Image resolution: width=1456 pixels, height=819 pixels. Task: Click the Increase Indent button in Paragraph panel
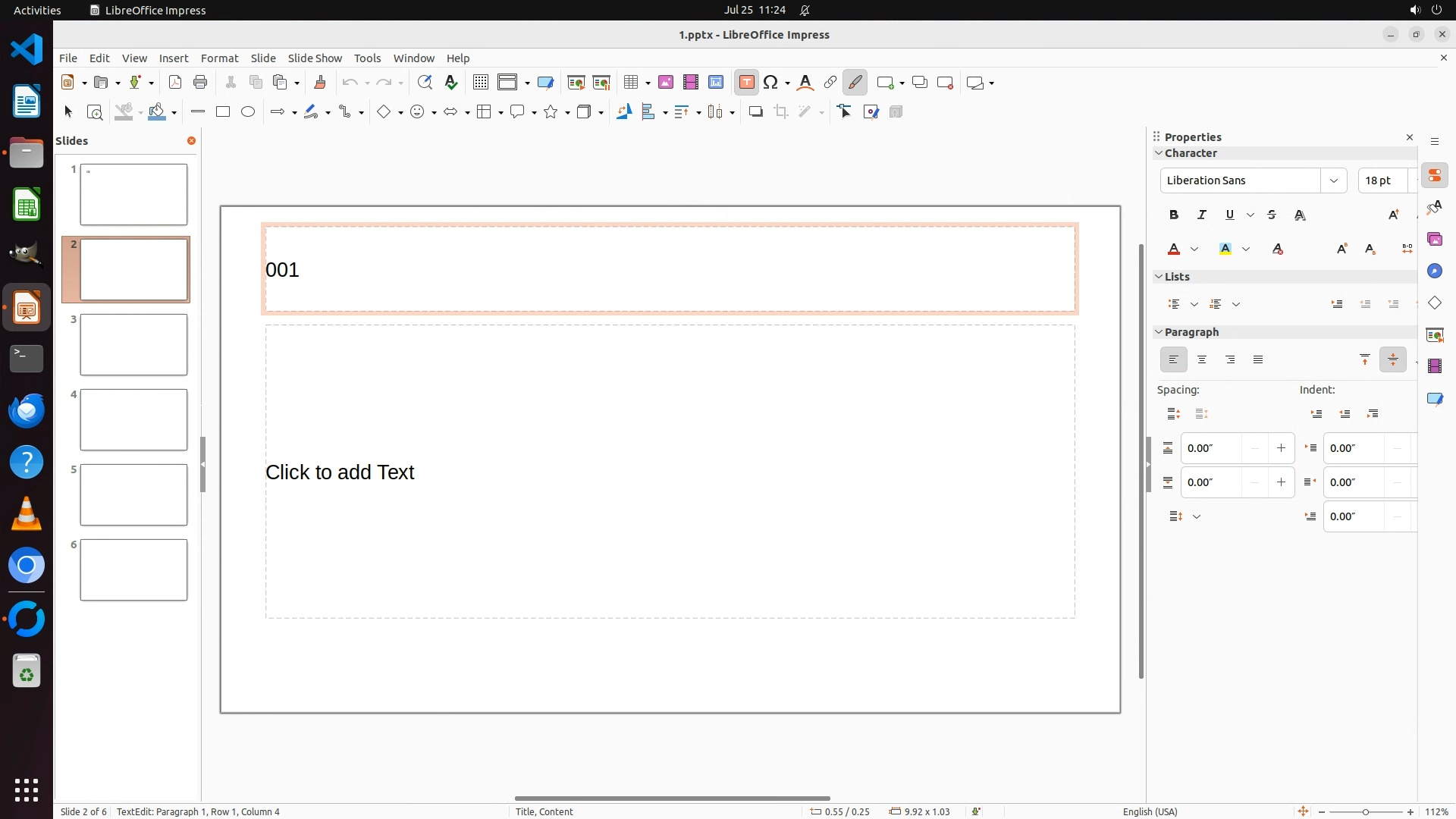coord(1316,414)
